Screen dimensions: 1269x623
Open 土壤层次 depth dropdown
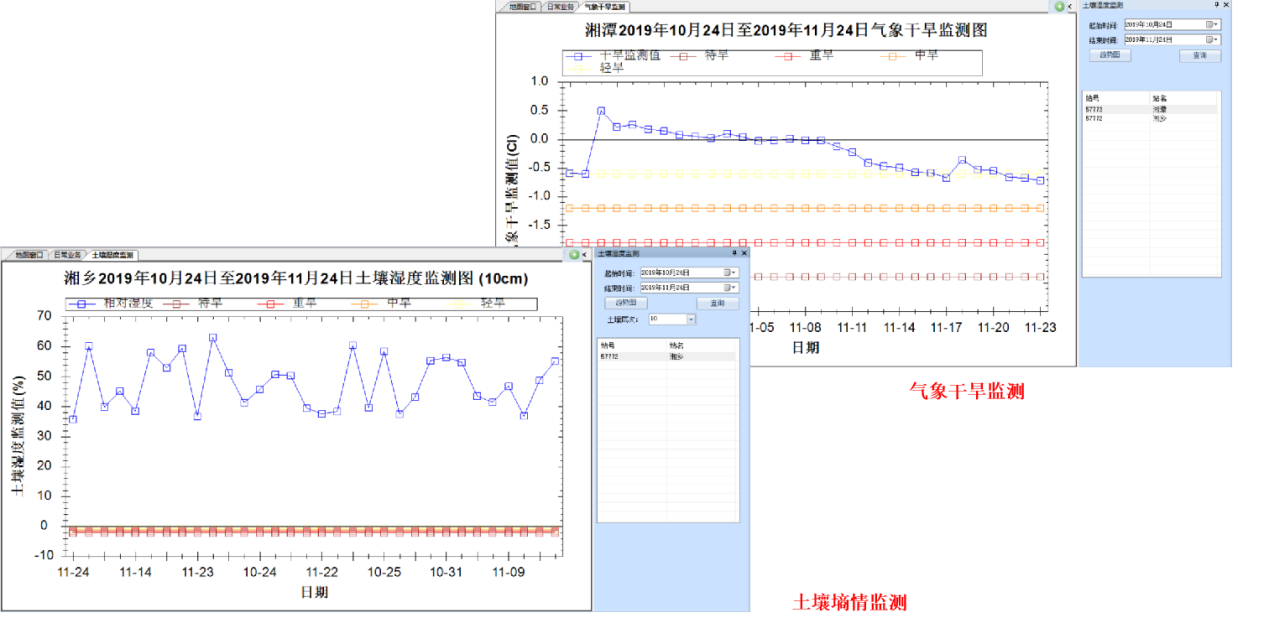pyautogui.click(x=689, y=319)
